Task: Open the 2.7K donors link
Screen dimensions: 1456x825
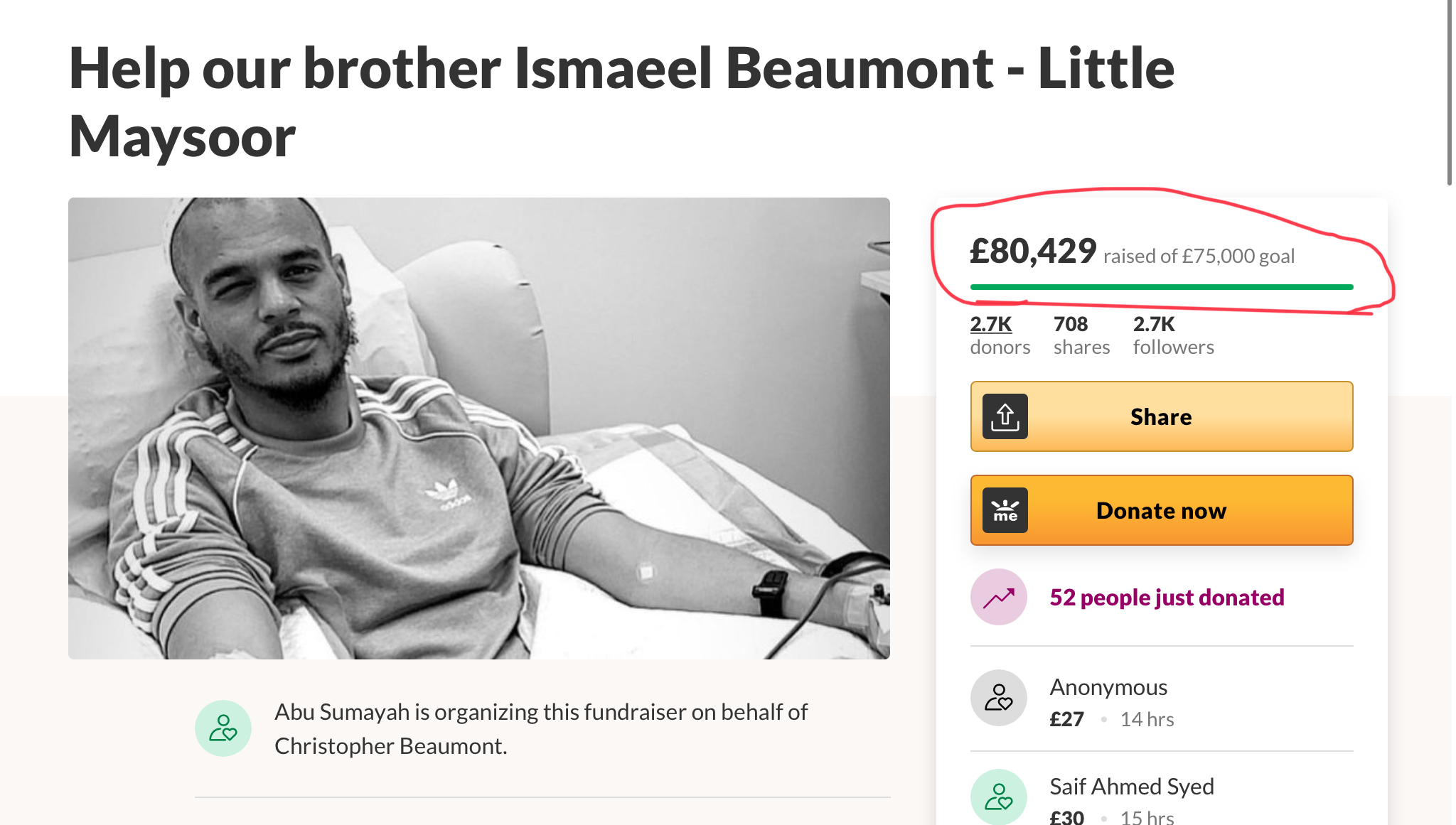Action: (x=1000, y=335)
